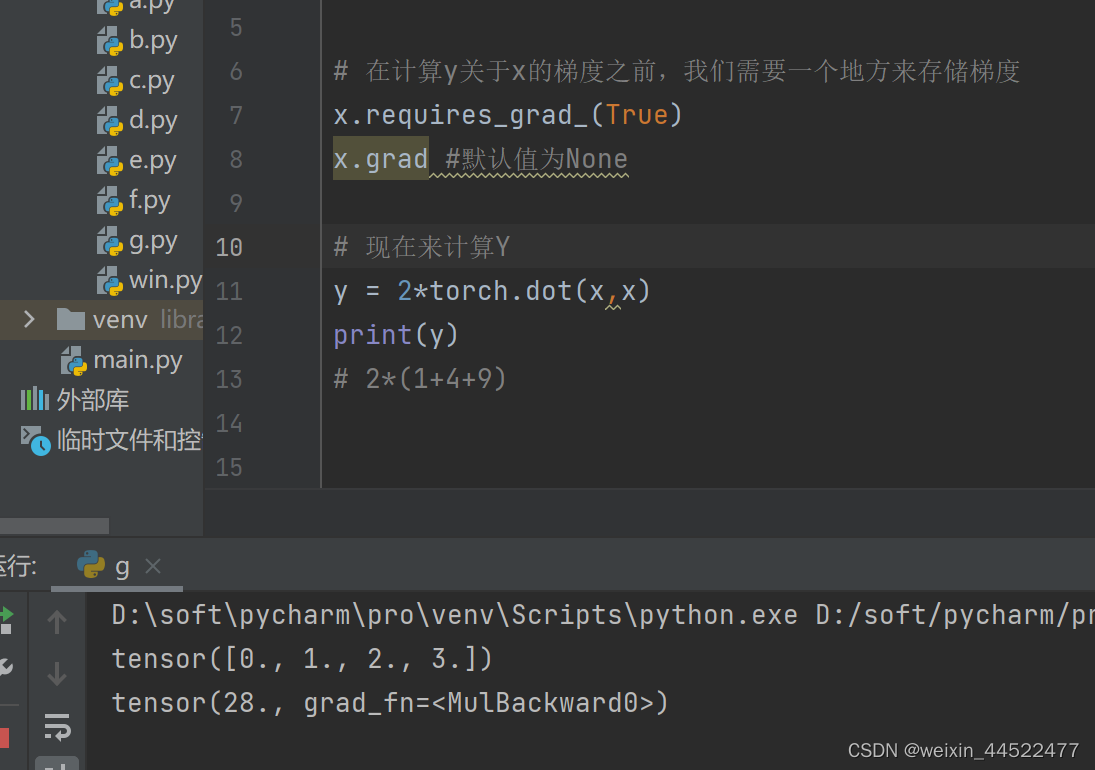Image resolution: width=1095 pixels, height=770 pixels.
Task: Click the 运行 run panel label
Action: click(x=18, y=565)
